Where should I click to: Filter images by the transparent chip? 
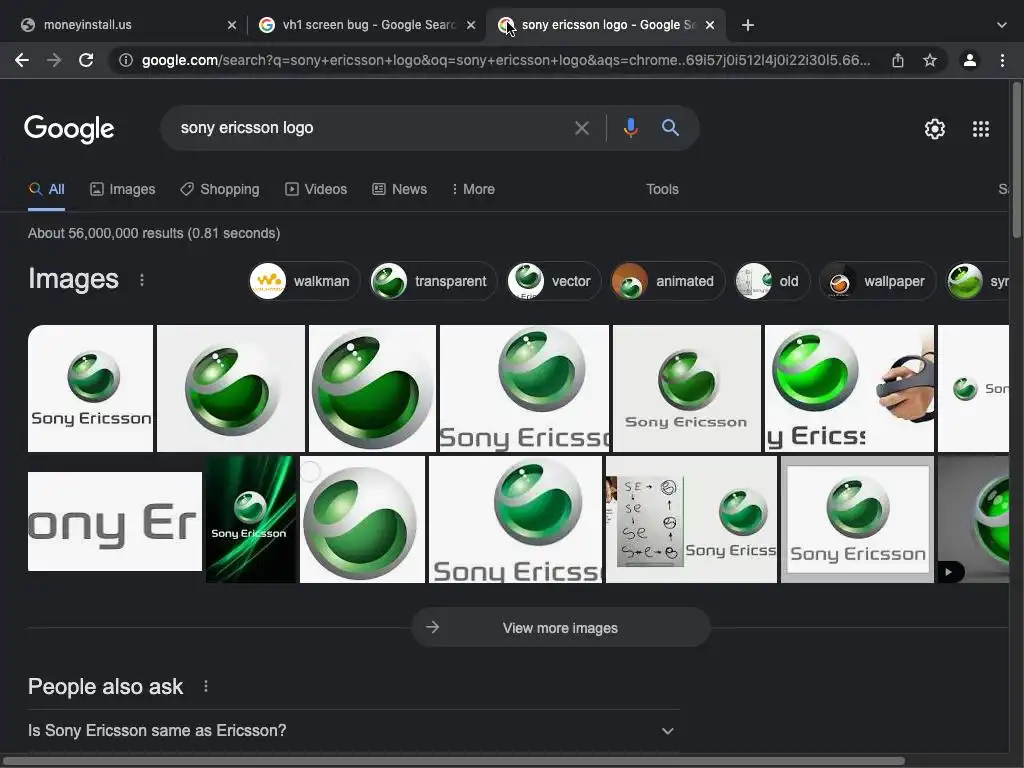pos(434,281)
